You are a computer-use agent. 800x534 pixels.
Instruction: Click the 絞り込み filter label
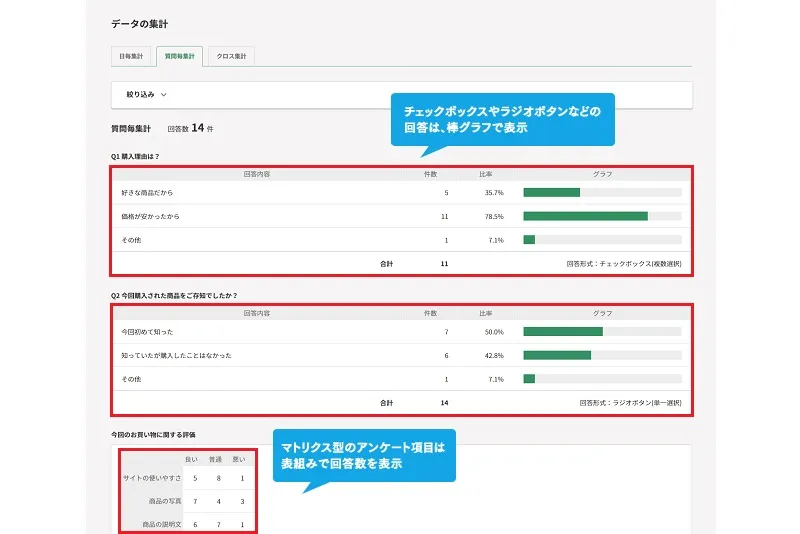[x=138, y=94]
